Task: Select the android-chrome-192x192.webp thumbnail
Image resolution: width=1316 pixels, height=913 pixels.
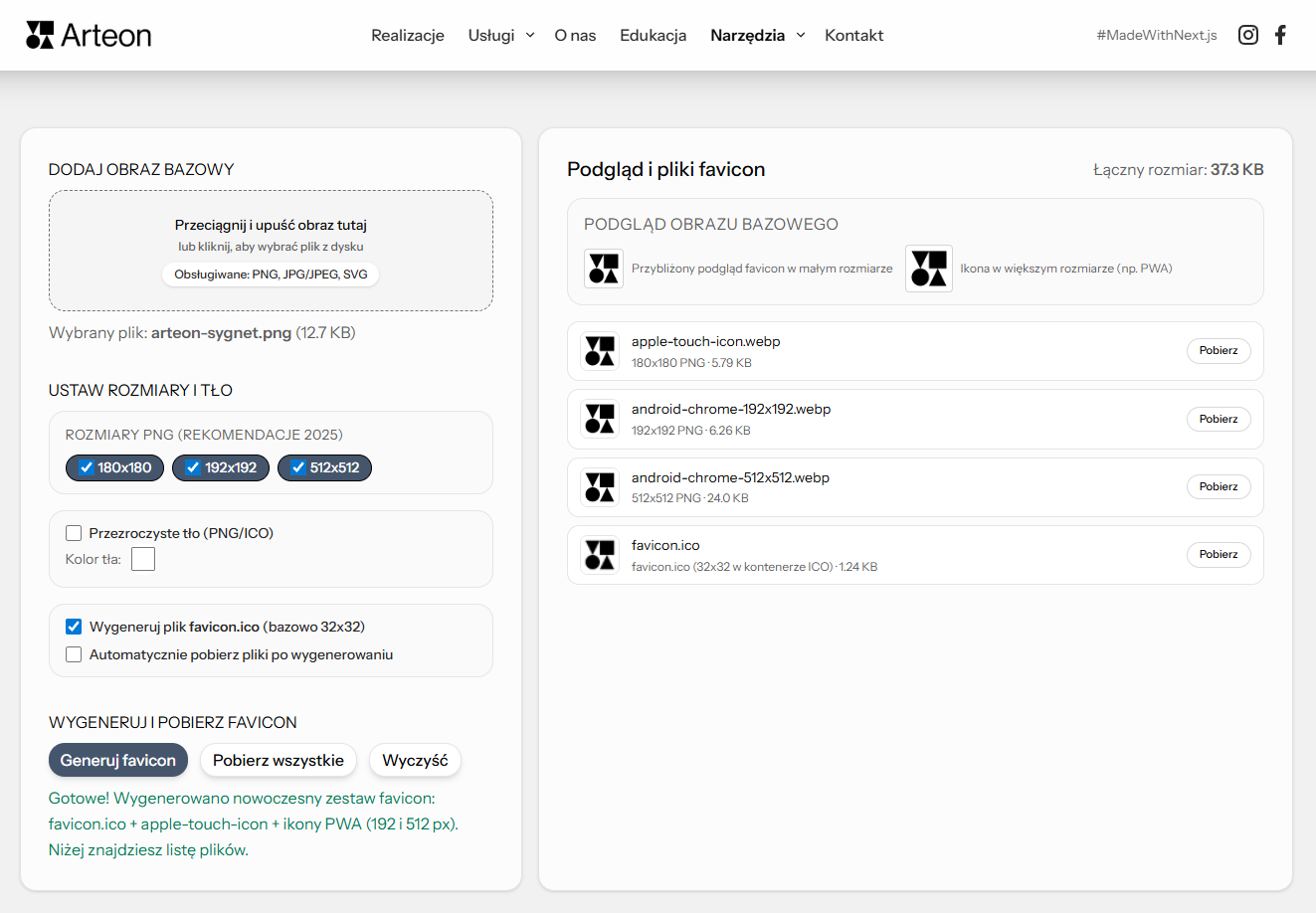Action: pos(600,418)
